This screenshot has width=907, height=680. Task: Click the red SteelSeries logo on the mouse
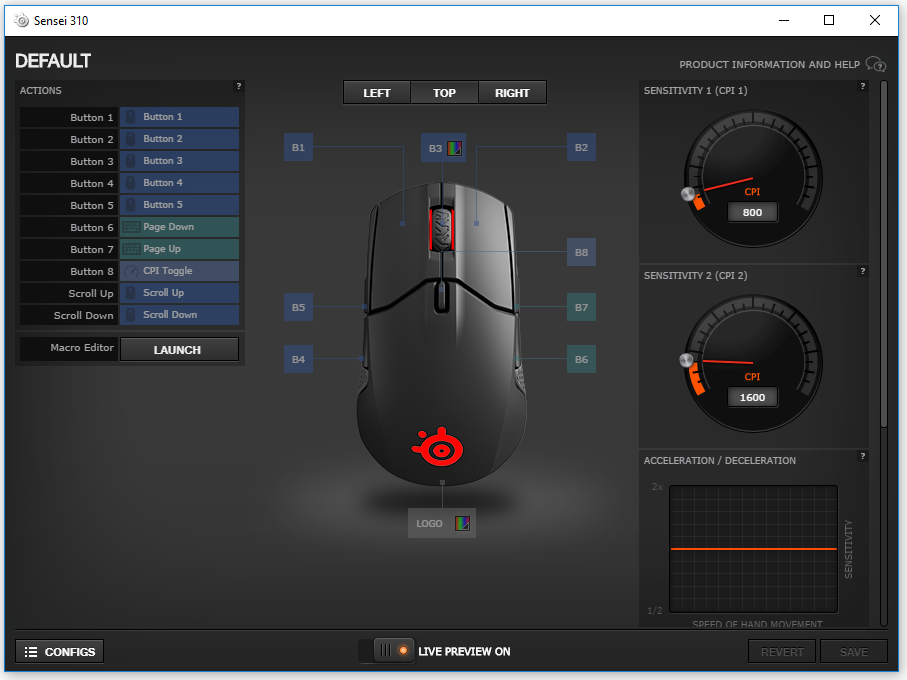(441, 447)
